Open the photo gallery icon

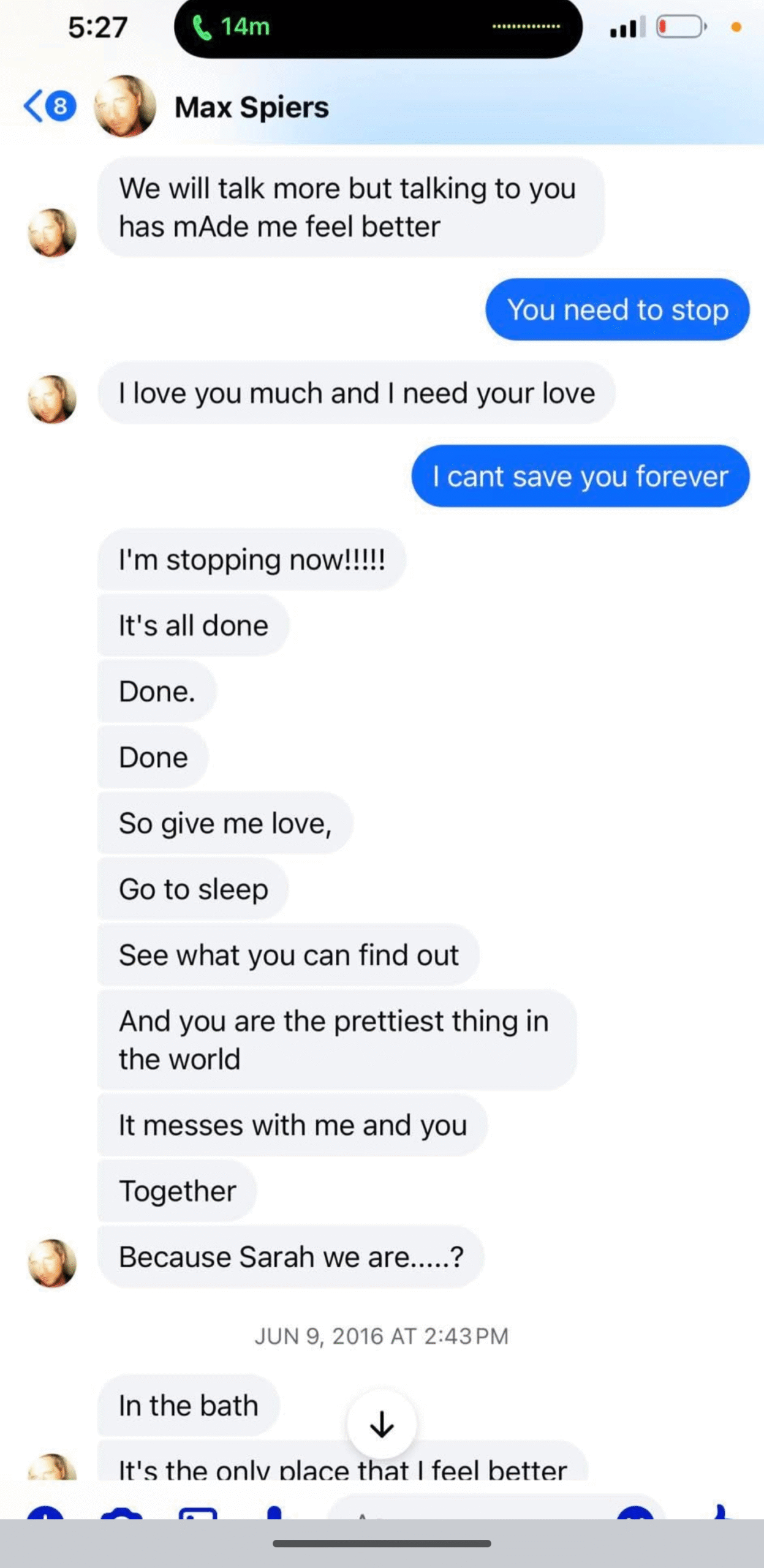click(x=198, y=1512)
